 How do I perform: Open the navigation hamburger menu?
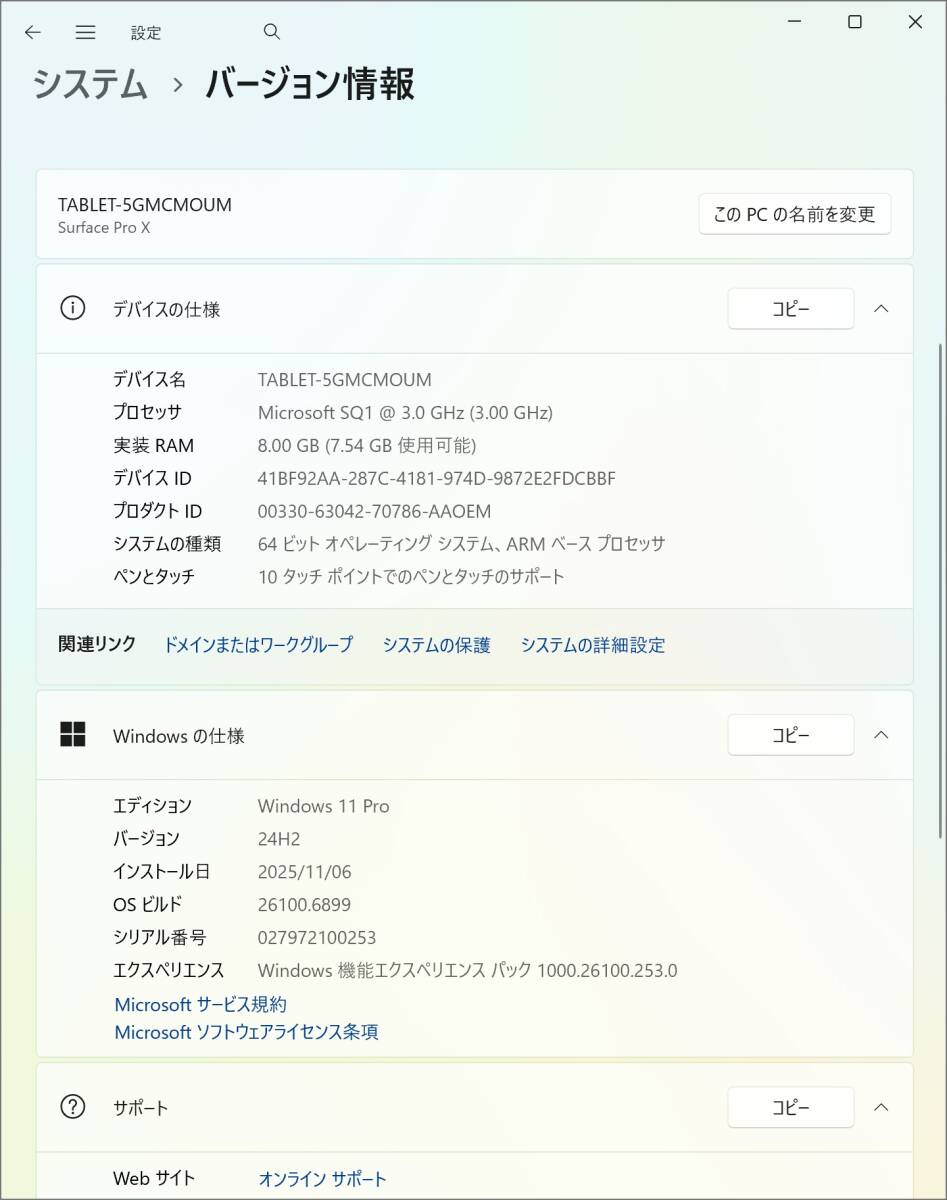[x=86, y=32]
